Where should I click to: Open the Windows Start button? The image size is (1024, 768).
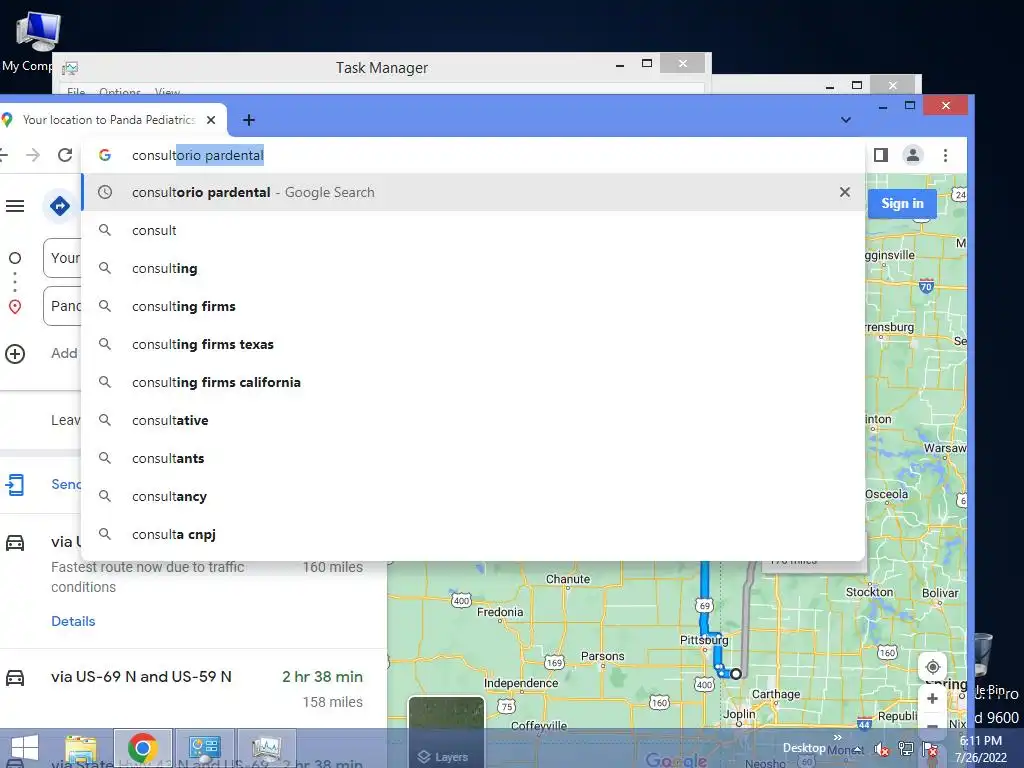point(25,749)
